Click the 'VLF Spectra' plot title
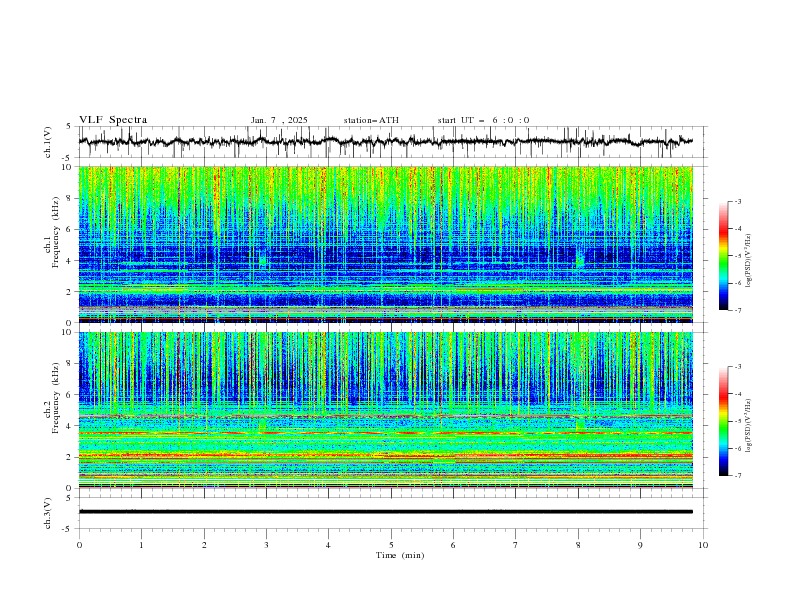 pos(113,120)
